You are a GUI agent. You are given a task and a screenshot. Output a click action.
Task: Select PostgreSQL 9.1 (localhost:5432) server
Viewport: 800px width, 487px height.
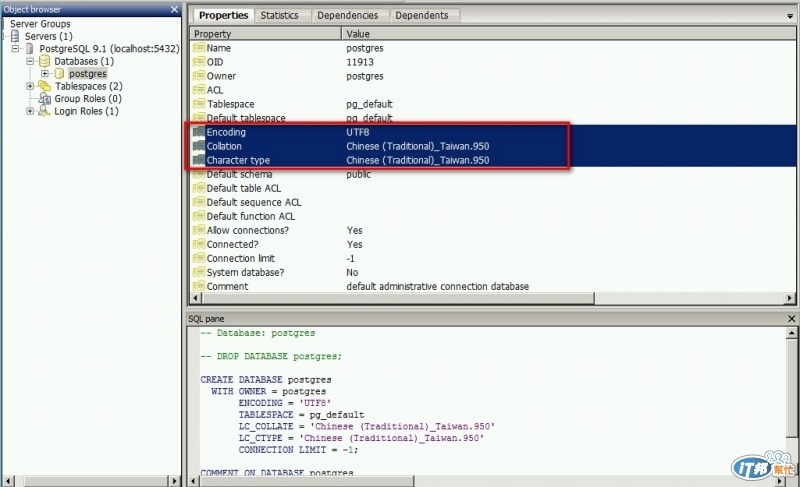pyautogui.click(x=109, y=49)
